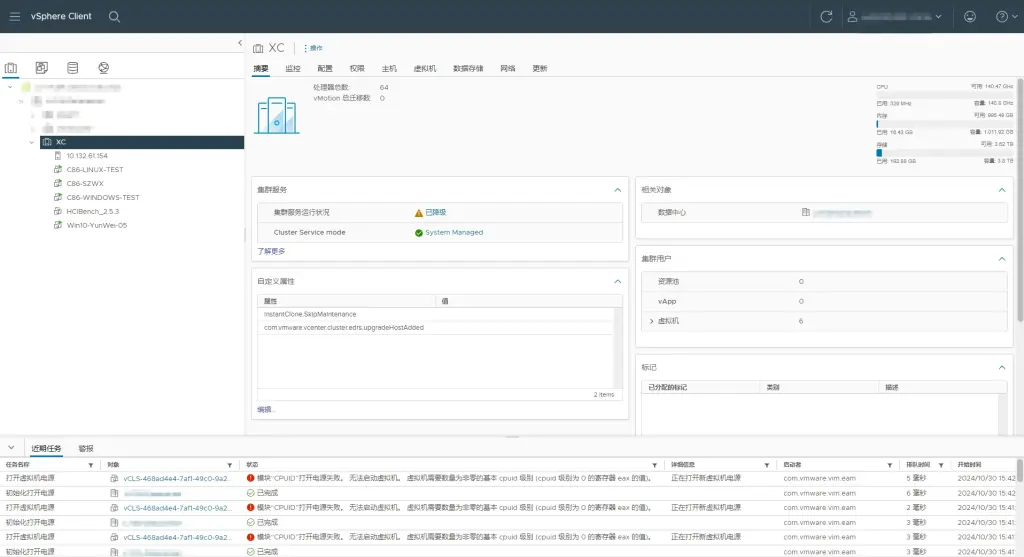The height and width of the screenshot is (557, 1024).
Task: Open the 操作 actions menu
Action: pyautogui.click(x=313, y=48)
